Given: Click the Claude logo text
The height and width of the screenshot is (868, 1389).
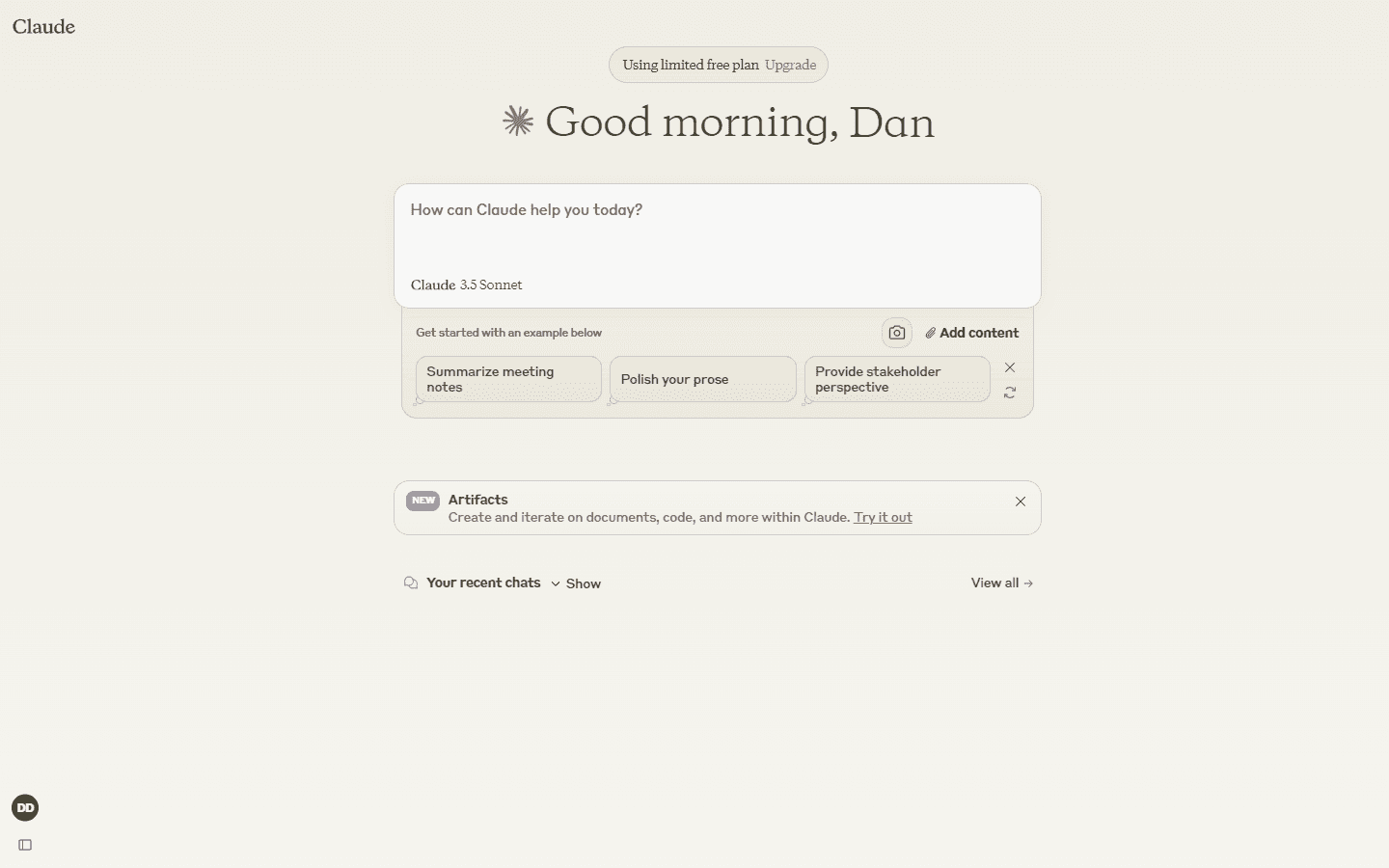Looking at the screenshot, I should [43, 27].
